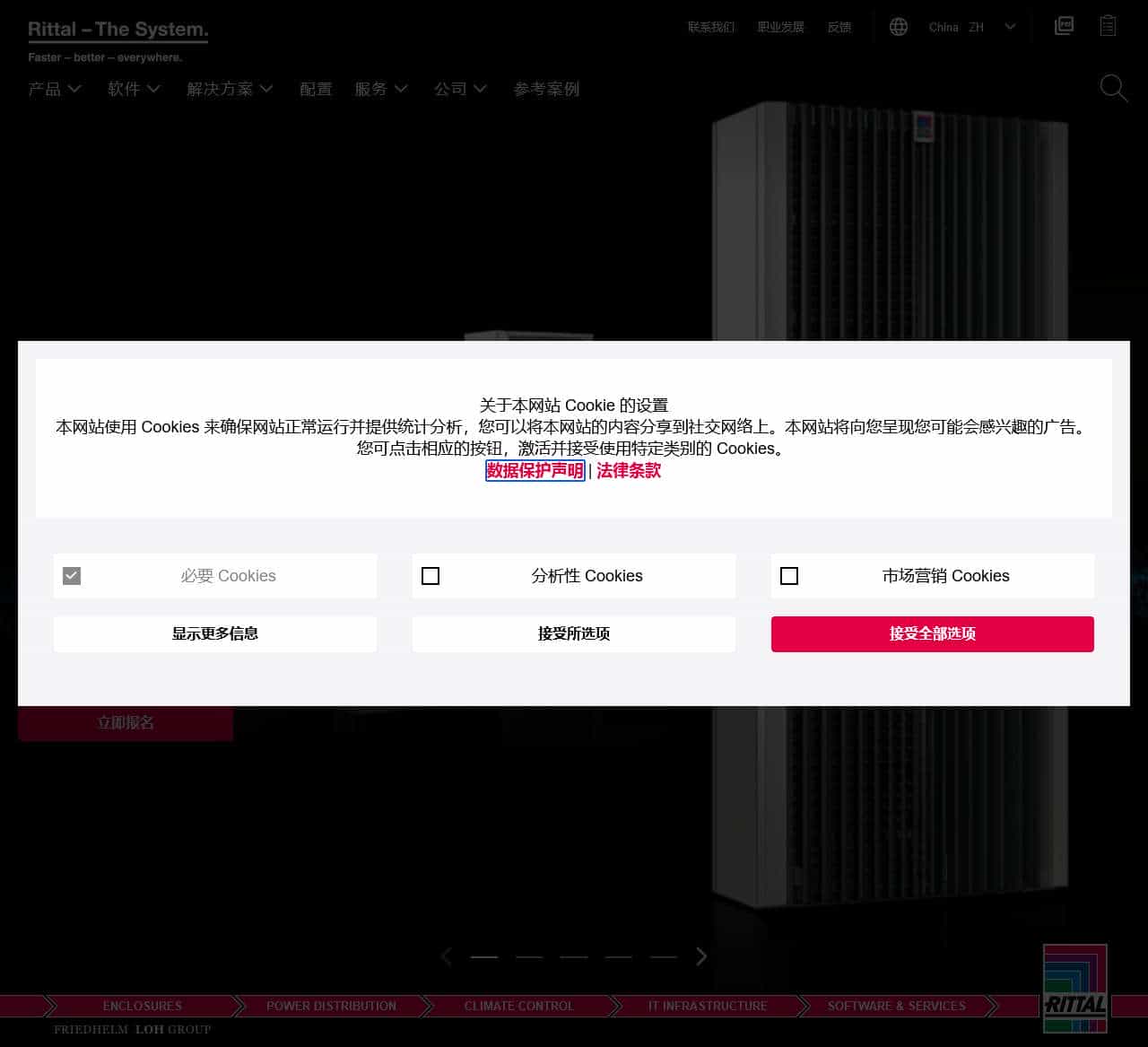Open the clipboard notepad icon in header
The width and height of the screenshot is (1148, 1047).
[1109, 26]
